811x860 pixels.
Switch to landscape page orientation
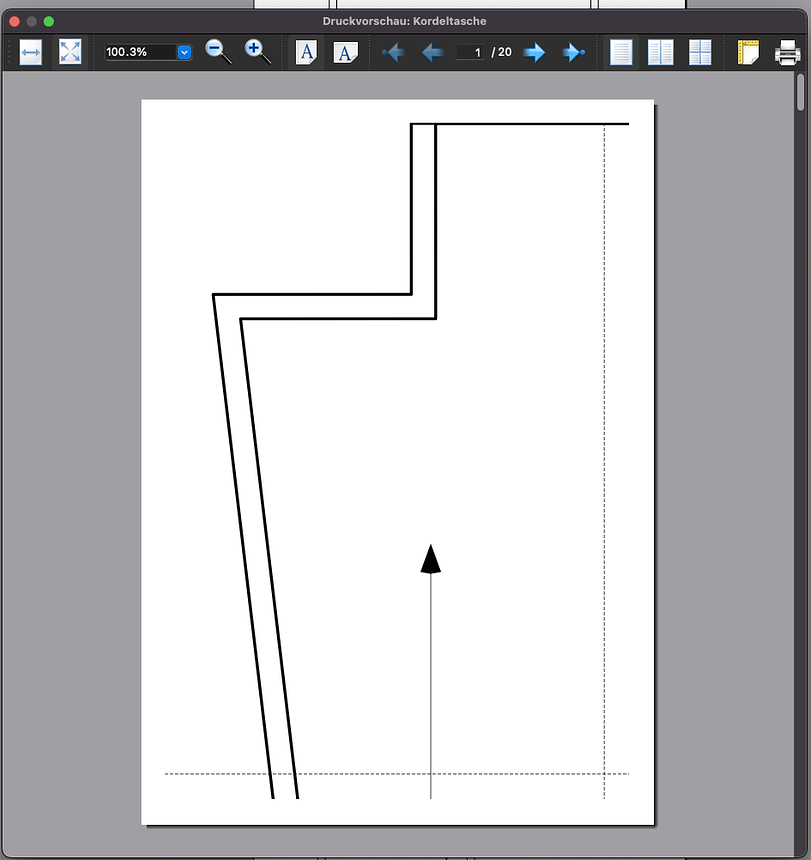pyautogui.click(x=345, y=52)
